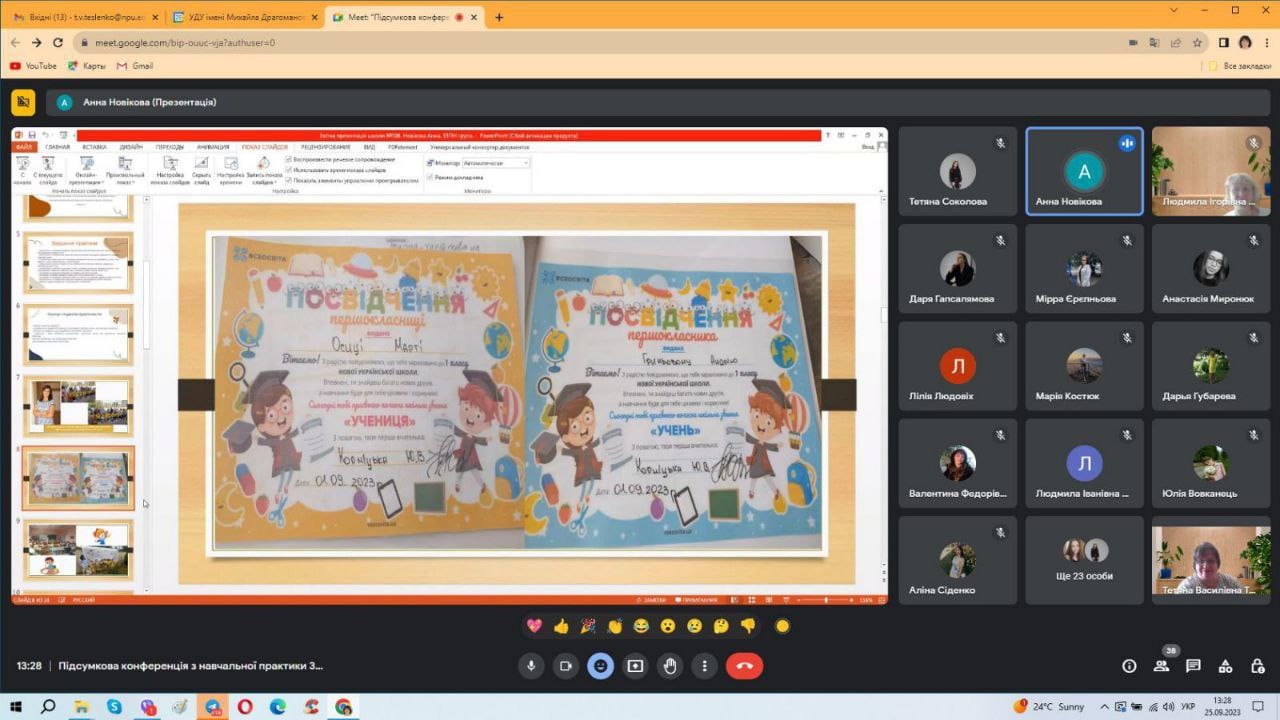1280x720 pixels.
Task: Send the thinking face reaction
Action: (721, 626)
